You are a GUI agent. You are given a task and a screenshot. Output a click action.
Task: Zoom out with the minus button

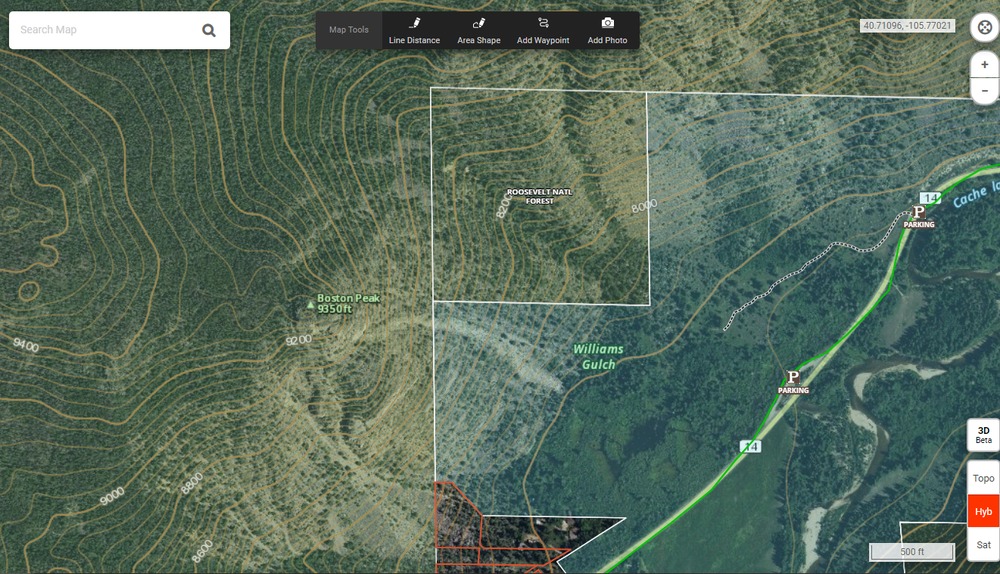pos(985,91)
